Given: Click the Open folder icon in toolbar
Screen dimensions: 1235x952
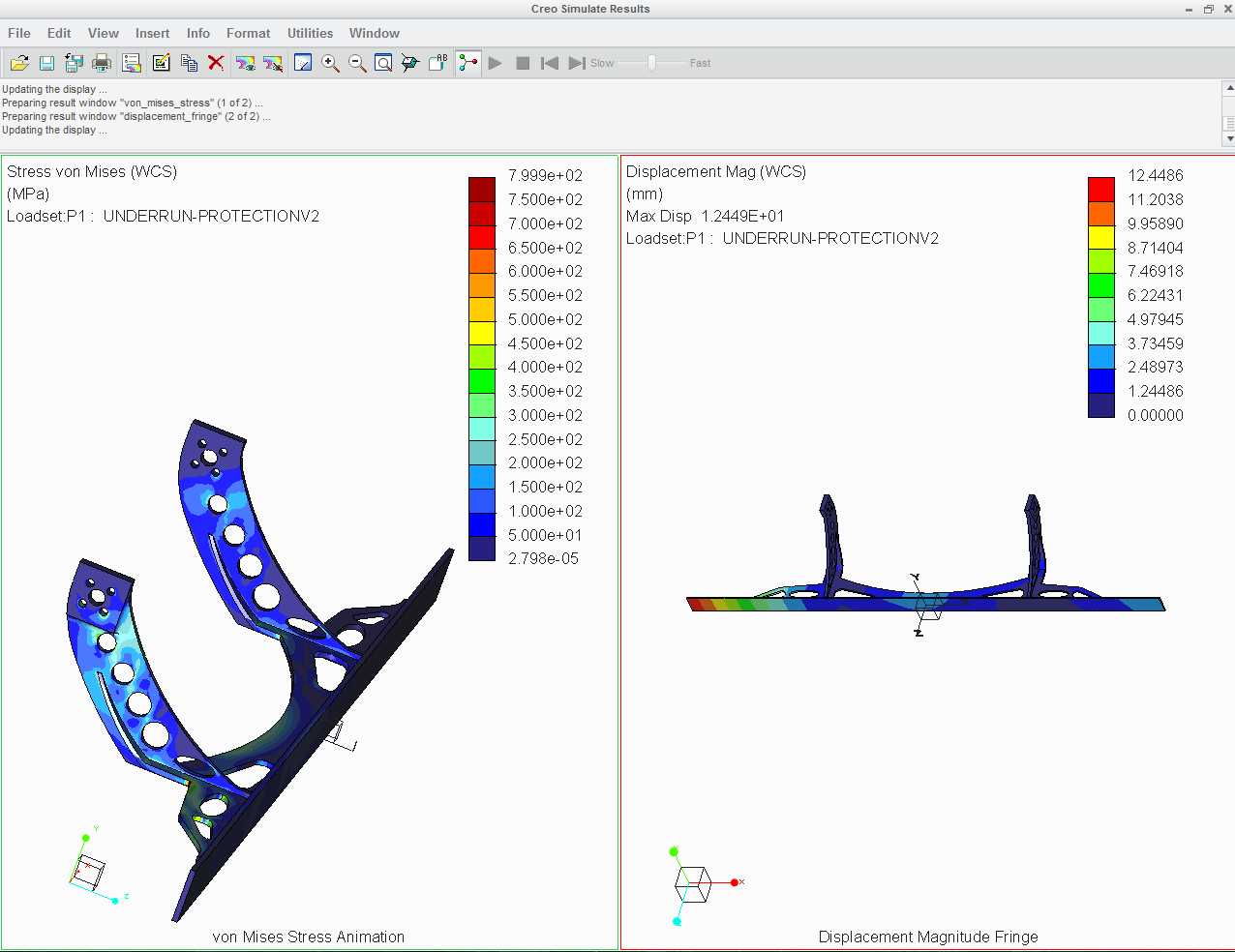Looking at the screenshot, I should click(x=19, y=63).
